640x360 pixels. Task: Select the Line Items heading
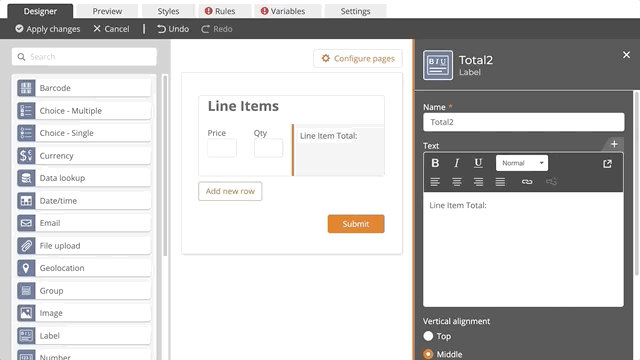243,106
